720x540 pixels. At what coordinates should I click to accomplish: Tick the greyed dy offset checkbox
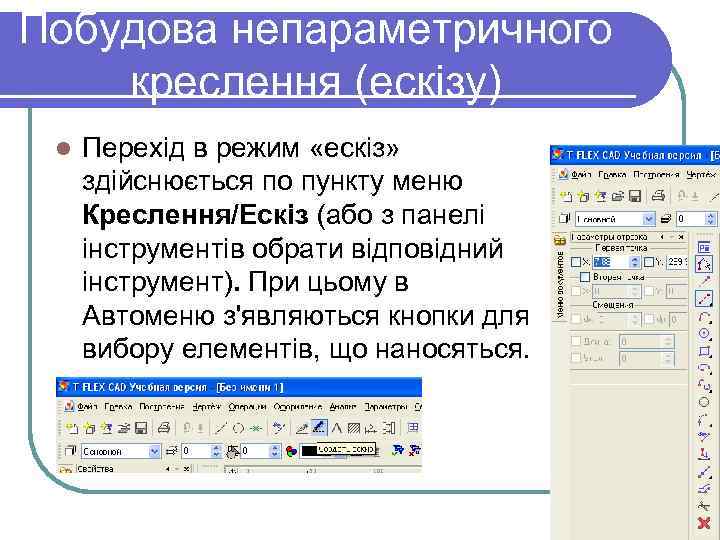pos(648,319)
